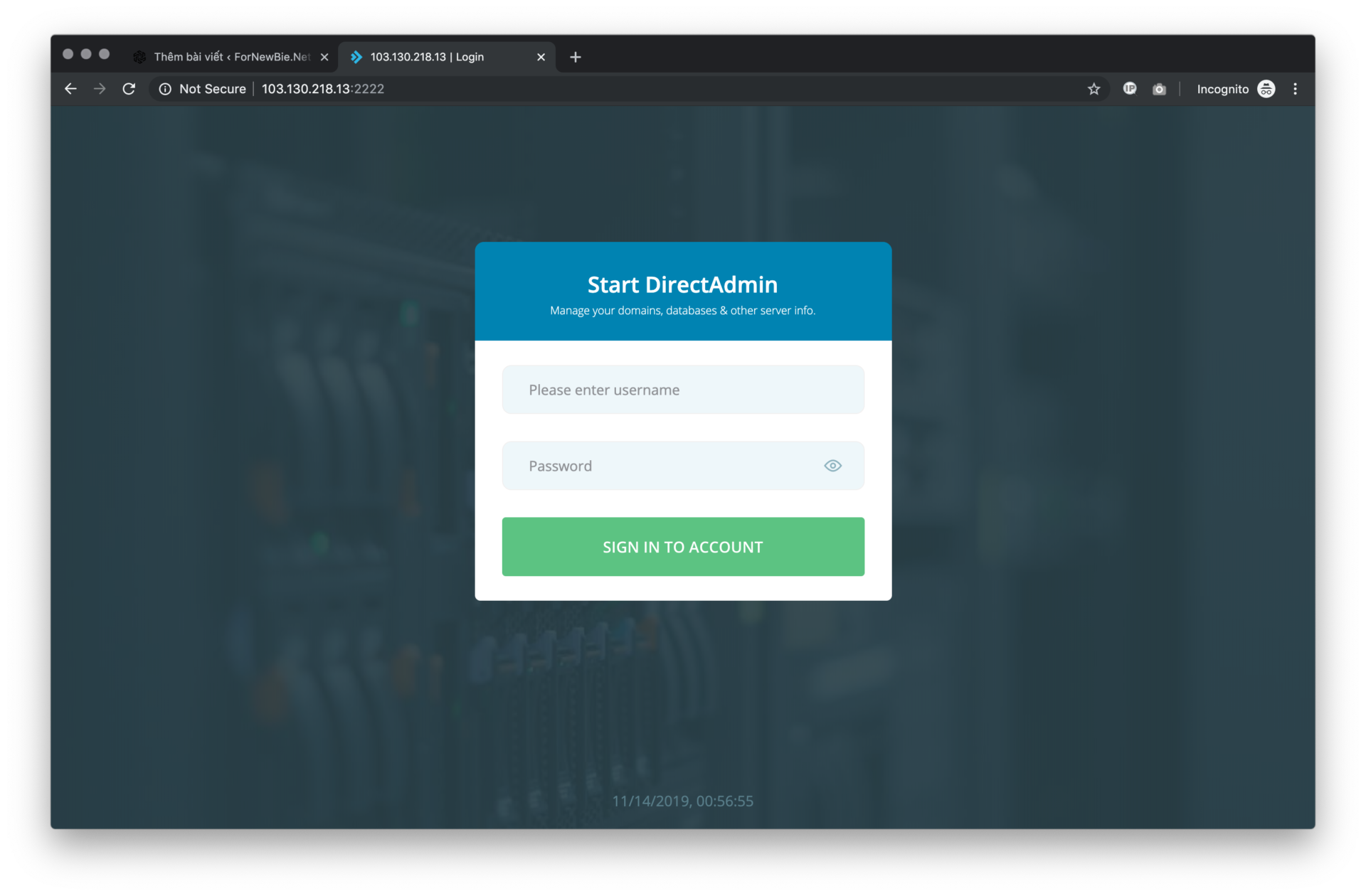Toggle password visibility with the eye icon
Viewport: 1366px width, 896px height.
click(833, 466)
